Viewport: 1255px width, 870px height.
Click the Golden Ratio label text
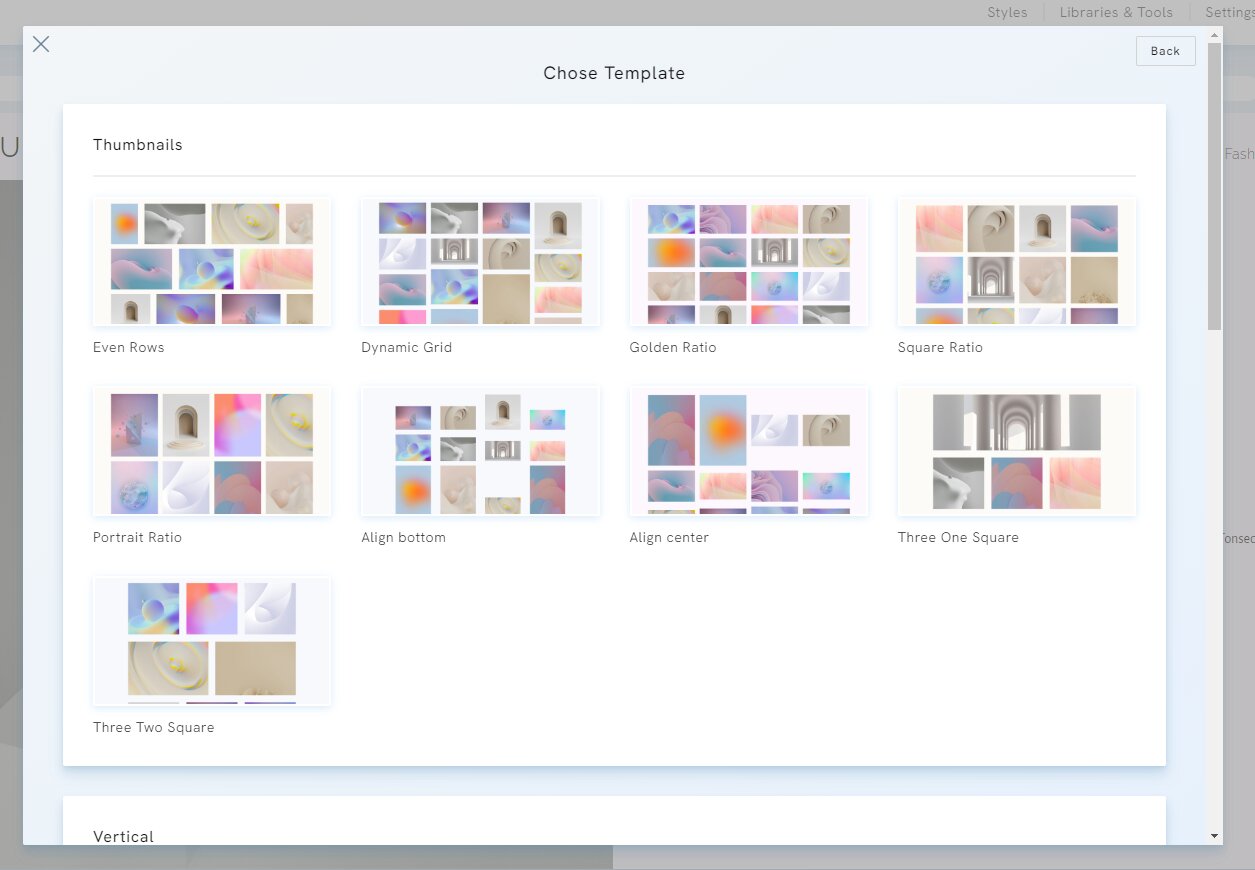coord(673,348)
